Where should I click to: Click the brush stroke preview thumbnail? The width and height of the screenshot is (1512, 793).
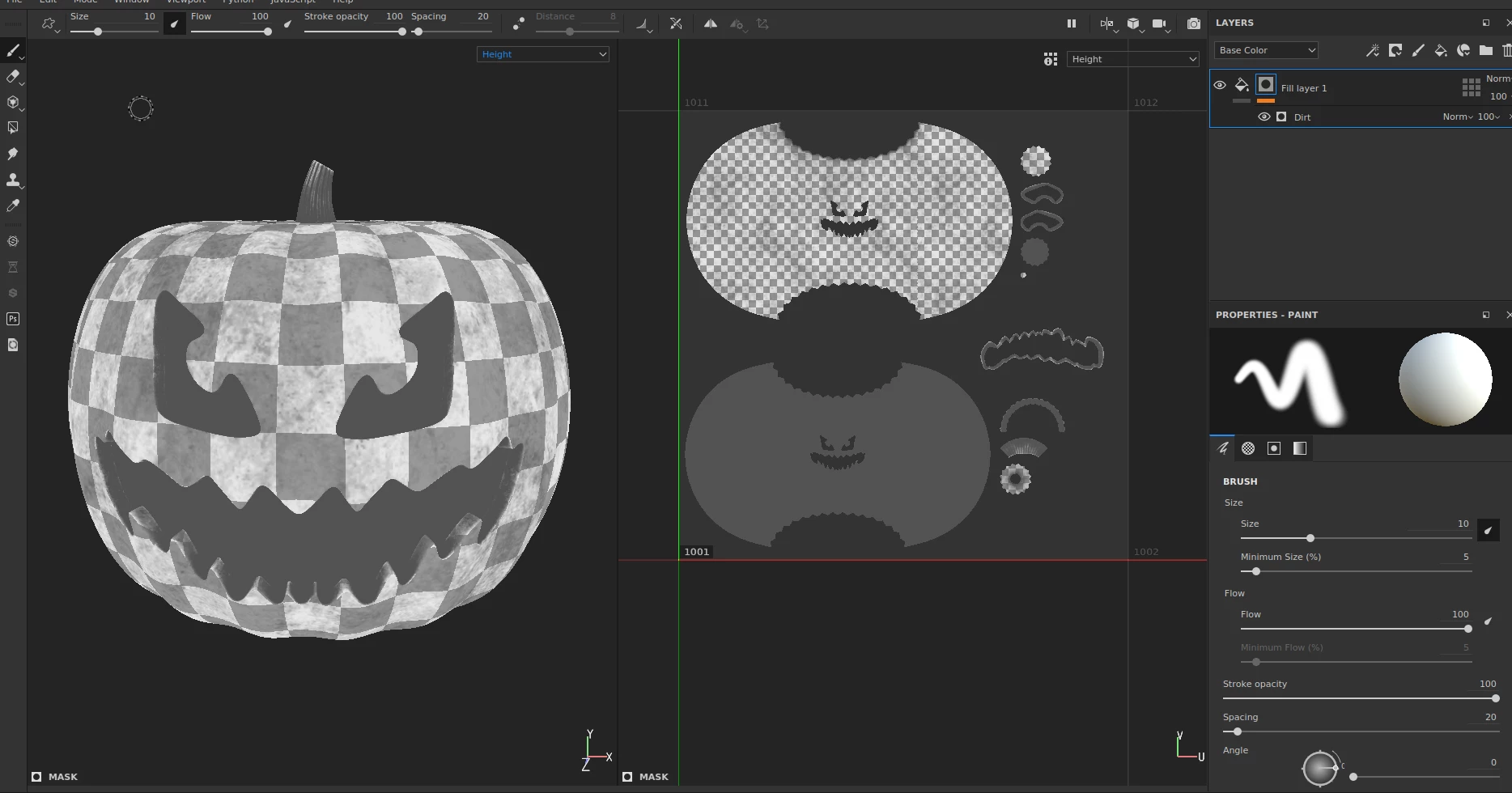pos(1289,382)
